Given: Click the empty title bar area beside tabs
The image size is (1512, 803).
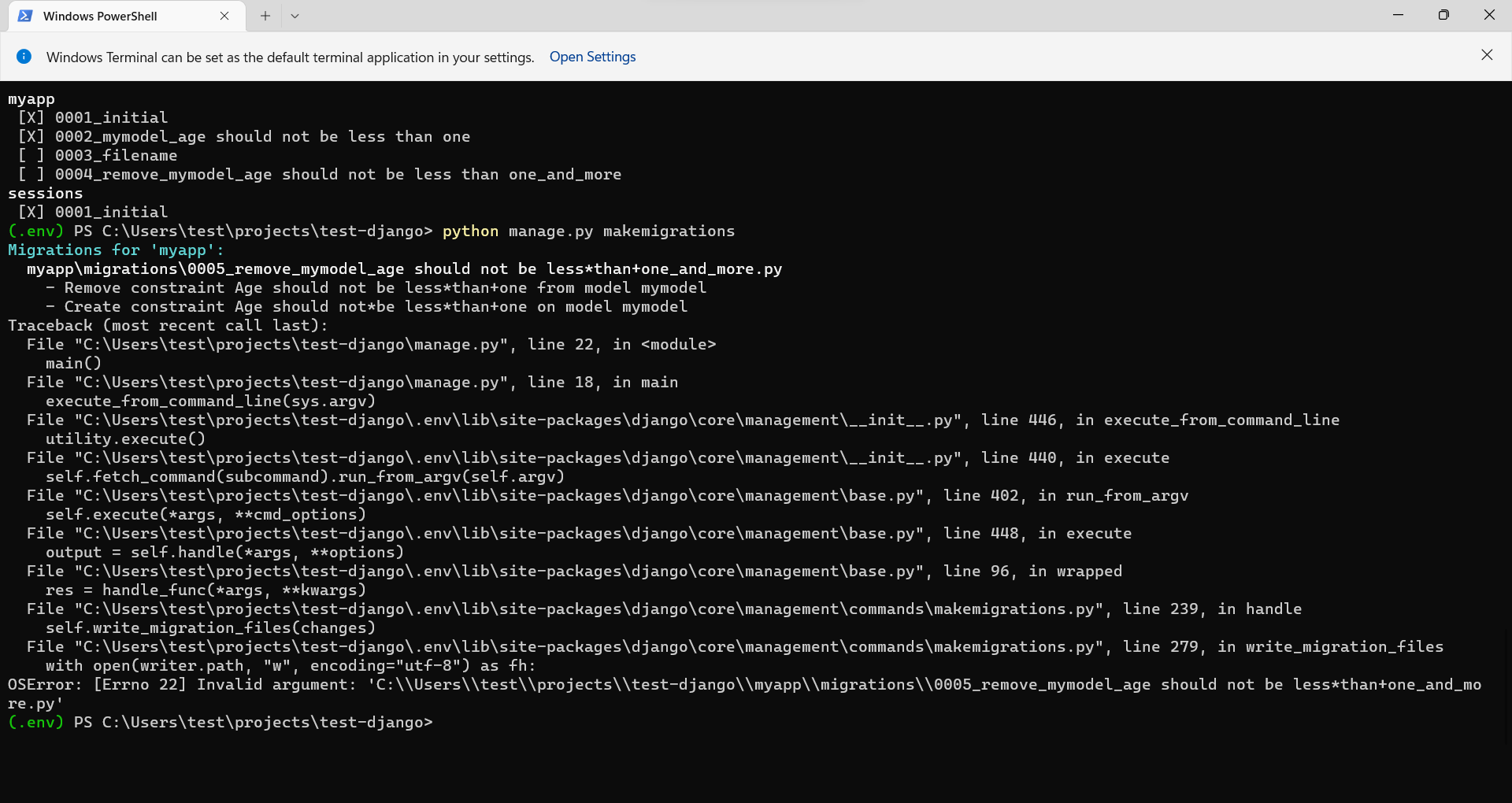Looking at the screenshot, I should [787, 16].
